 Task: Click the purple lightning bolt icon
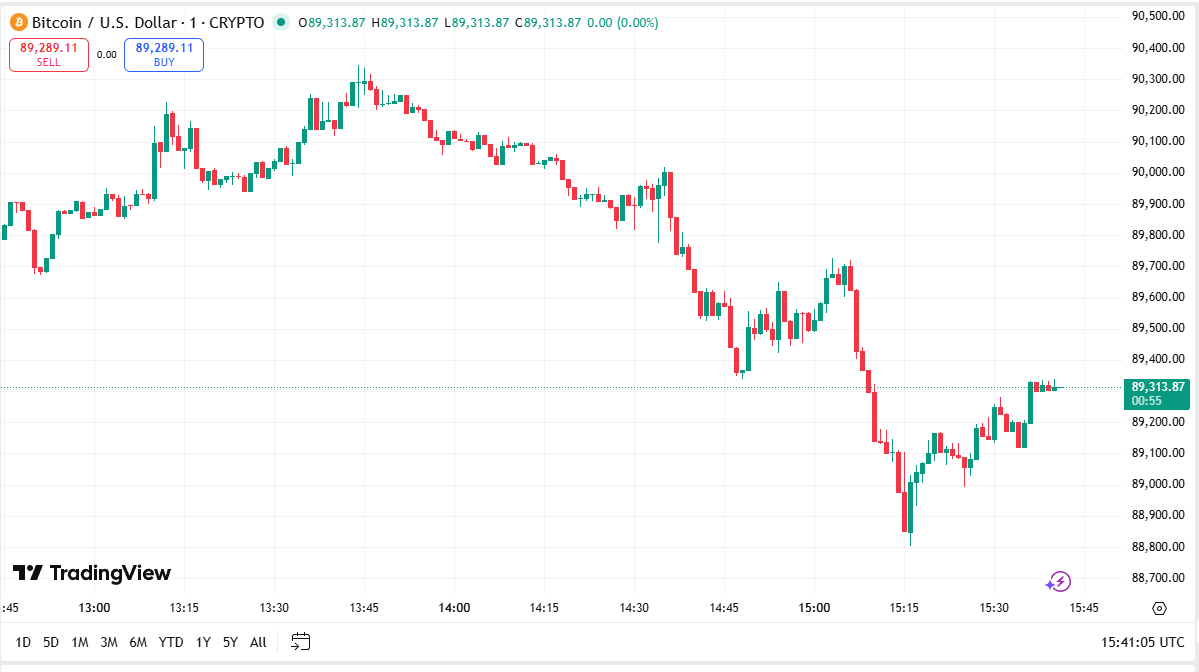pyautogui.click(x=1058, y=581)
